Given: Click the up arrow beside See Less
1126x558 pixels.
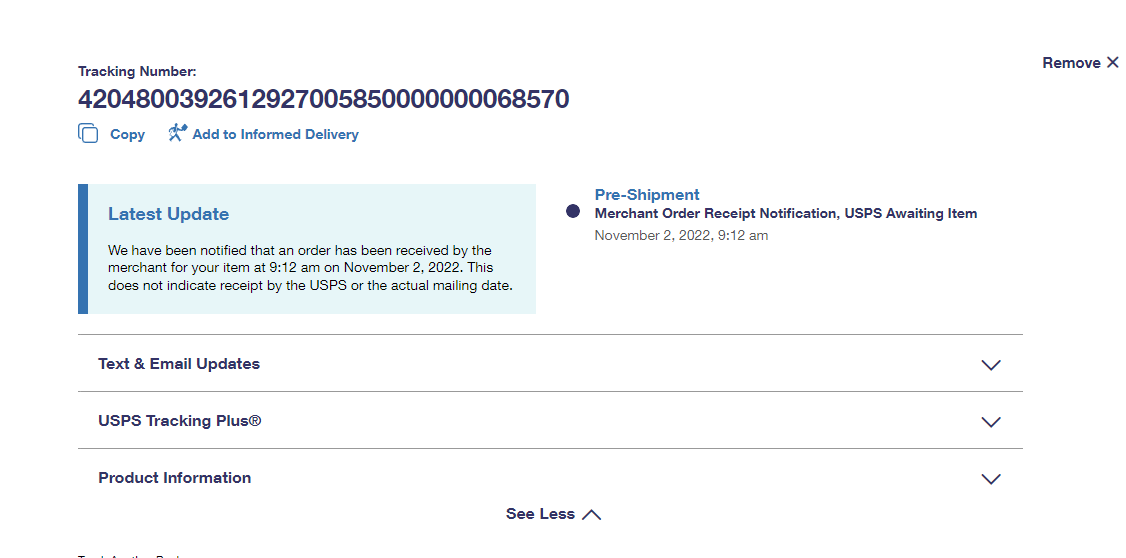Looking at the screenshot, I should pyautogui.click(x=591, y=514).
